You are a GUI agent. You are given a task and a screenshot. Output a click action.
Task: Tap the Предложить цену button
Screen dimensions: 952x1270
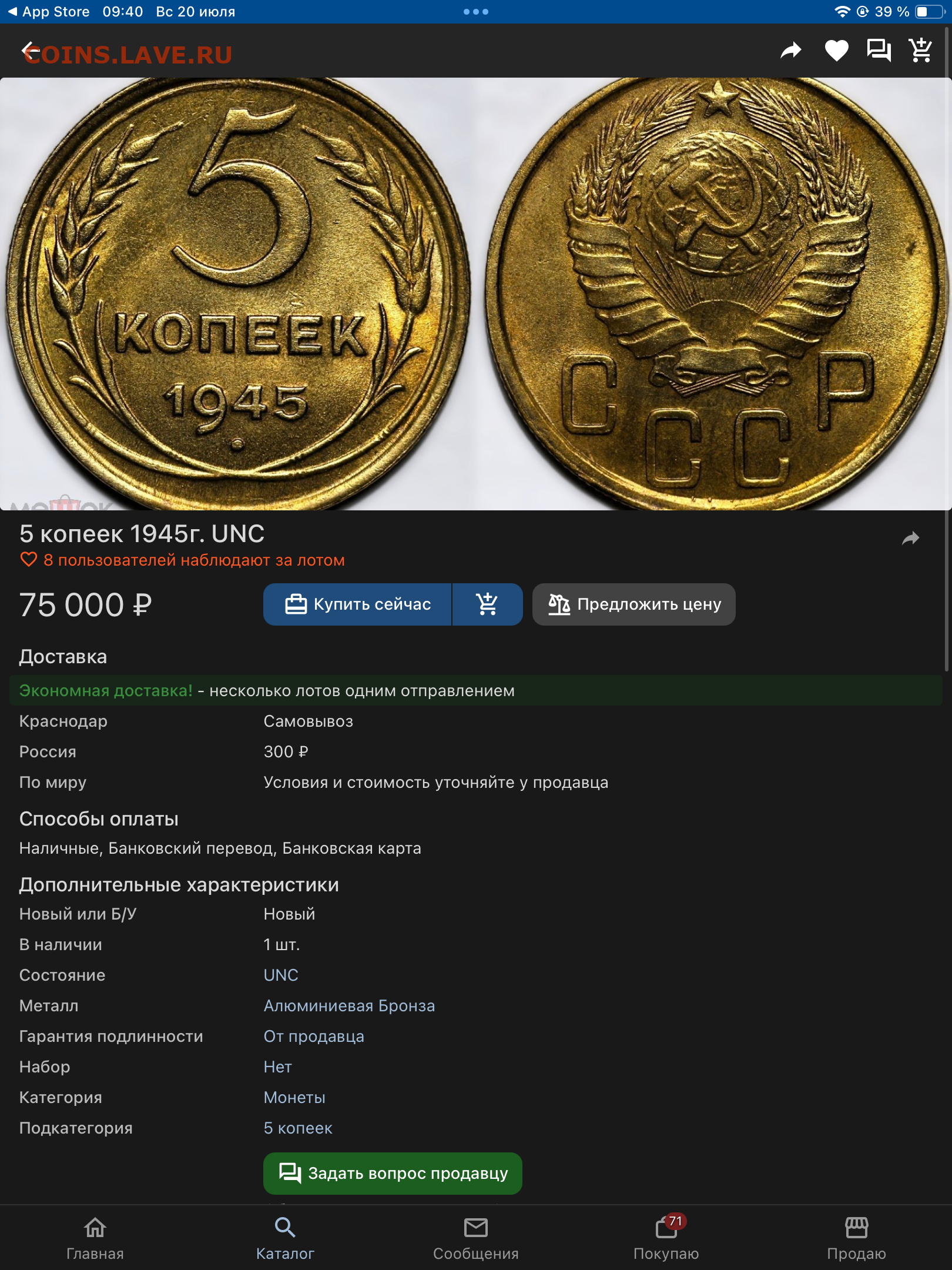[x=633, y=604]
